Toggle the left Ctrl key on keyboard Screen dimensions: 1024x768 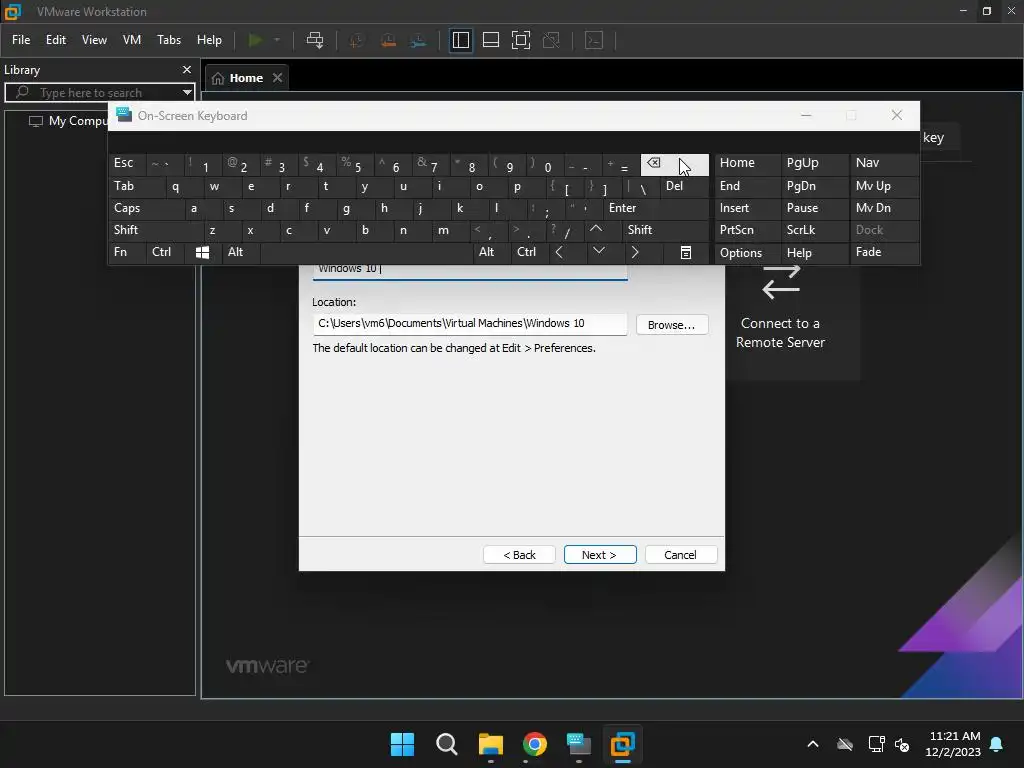(x=165, y=252)
